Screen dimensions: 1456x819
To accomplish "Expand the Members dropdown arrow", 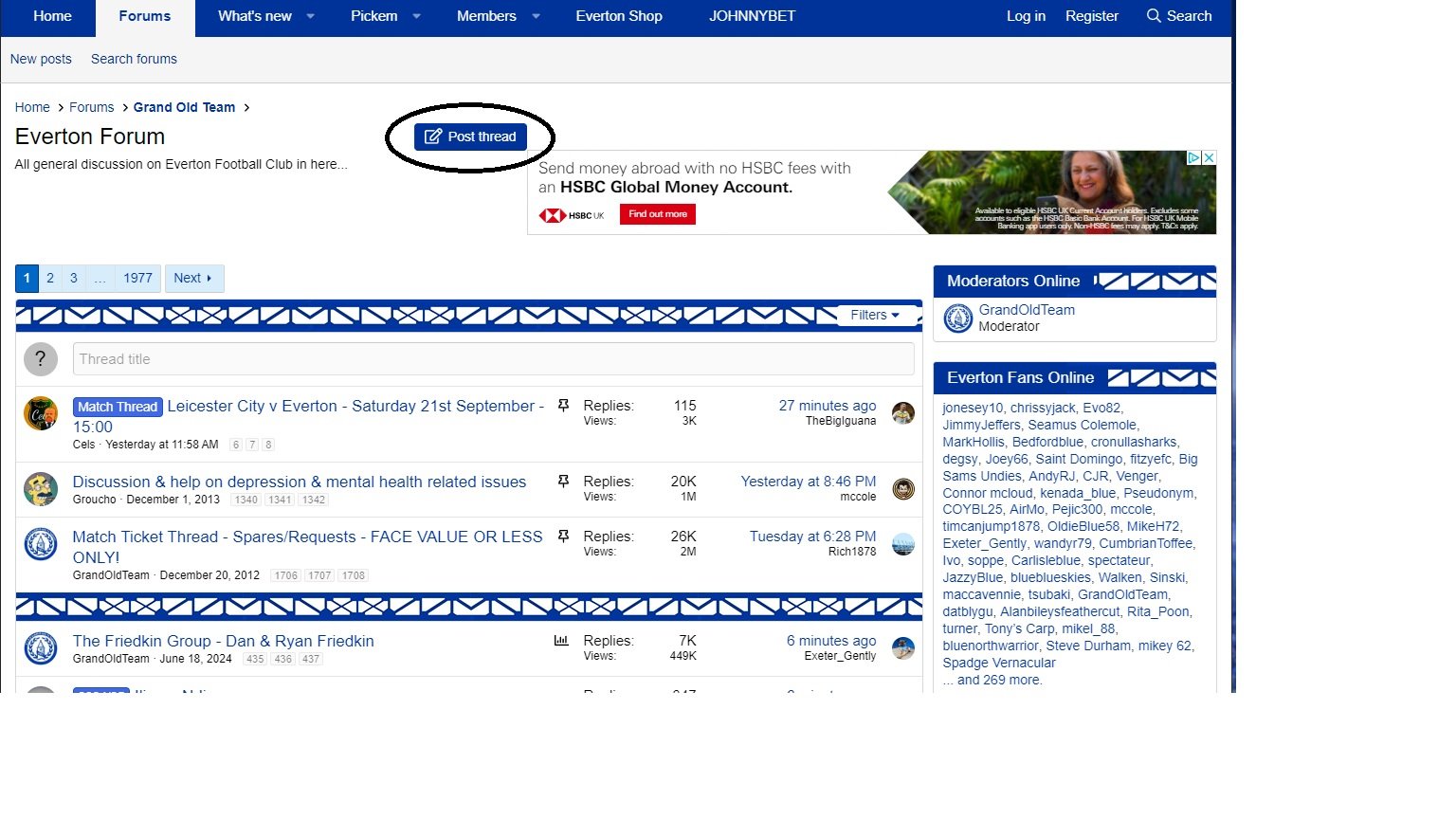I will click(536, 16).
